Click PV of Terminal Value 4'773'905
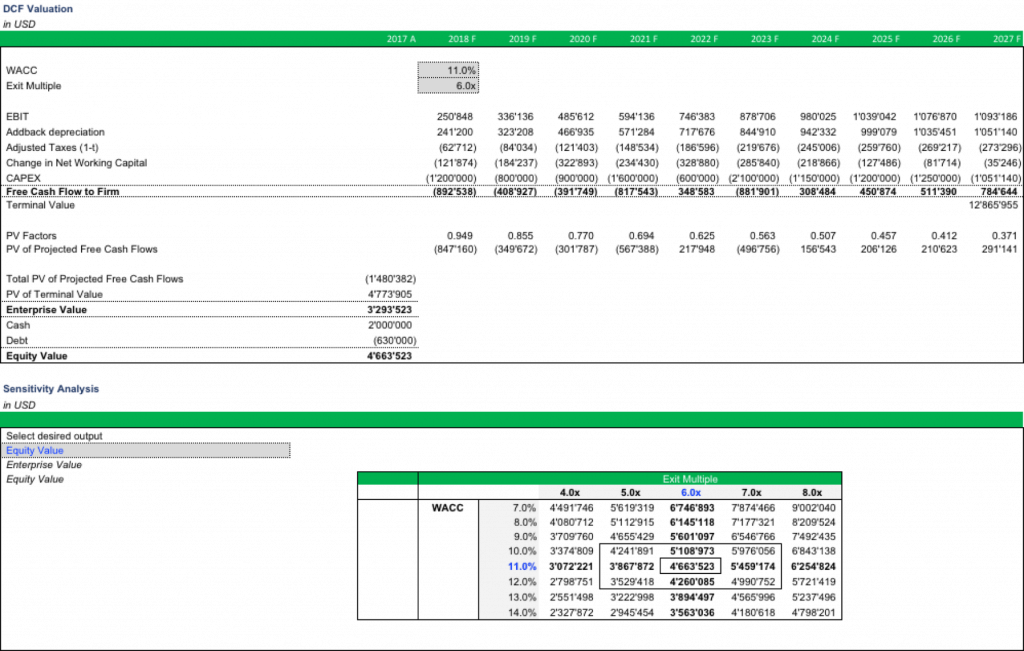Screen dimensions: 1024x651 pos(390,294)
